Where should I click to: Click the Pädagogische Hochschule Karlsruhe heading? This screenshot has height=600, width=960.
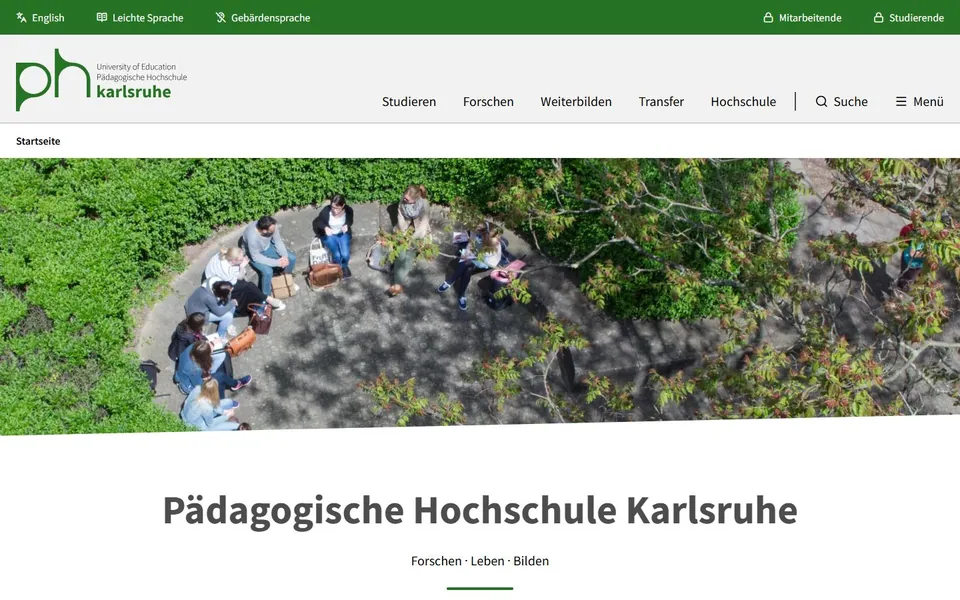click(x=480, y=510)
